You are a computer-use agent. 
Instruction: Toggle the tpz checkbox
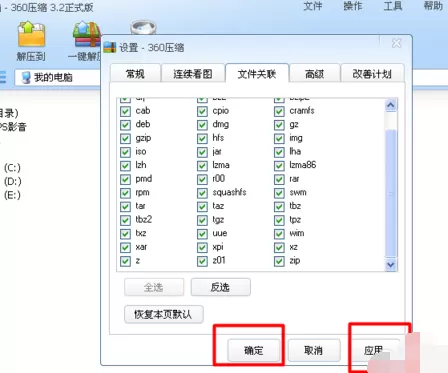(279, 220)
